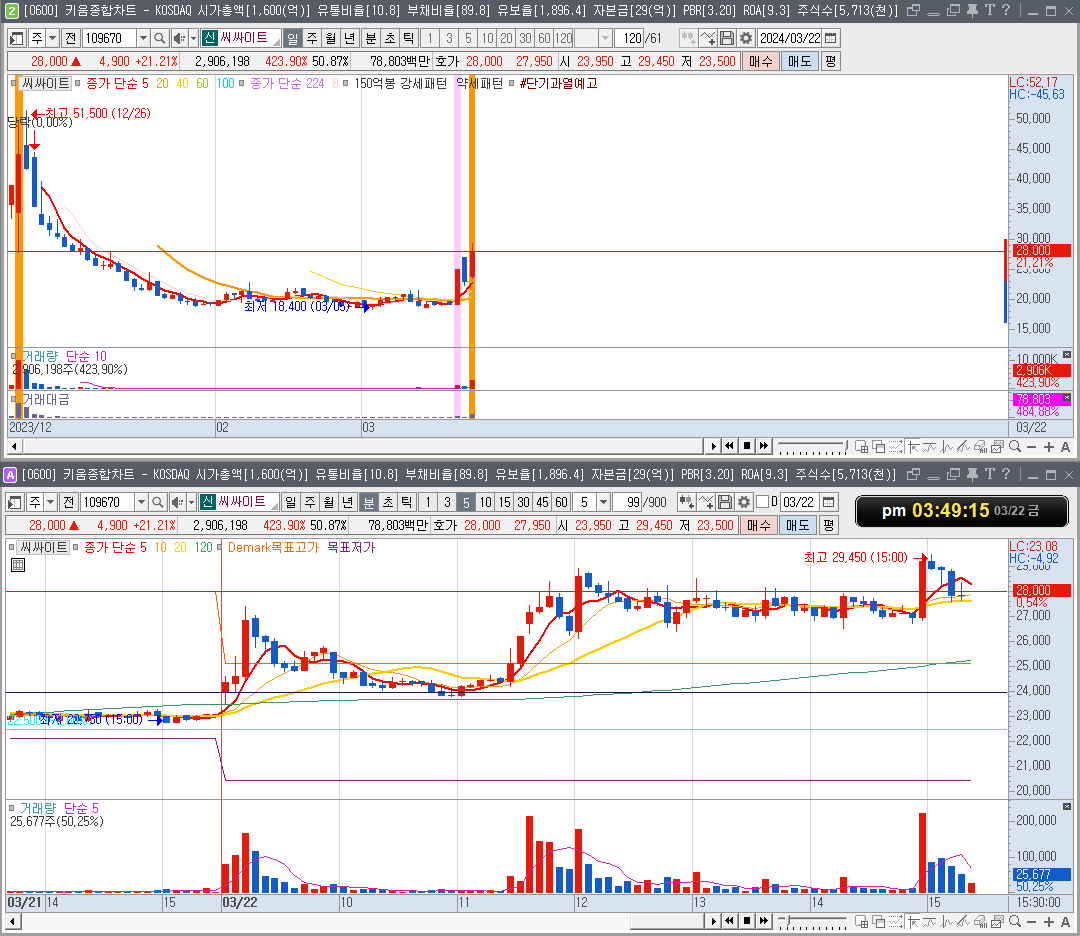Screen dimensions: 1080x936
Task: Open period value dropdown in top chart toolbar
Action: click(x=605, y=38)
